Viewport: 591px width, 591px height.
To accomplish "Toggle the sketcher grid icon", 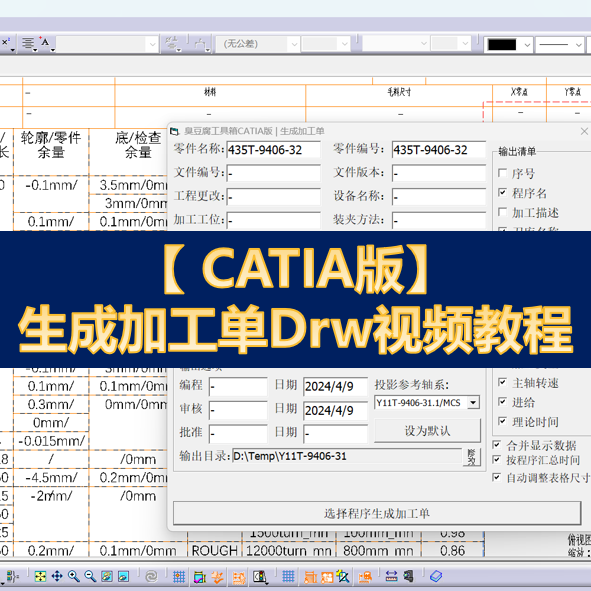I will 179,576.
